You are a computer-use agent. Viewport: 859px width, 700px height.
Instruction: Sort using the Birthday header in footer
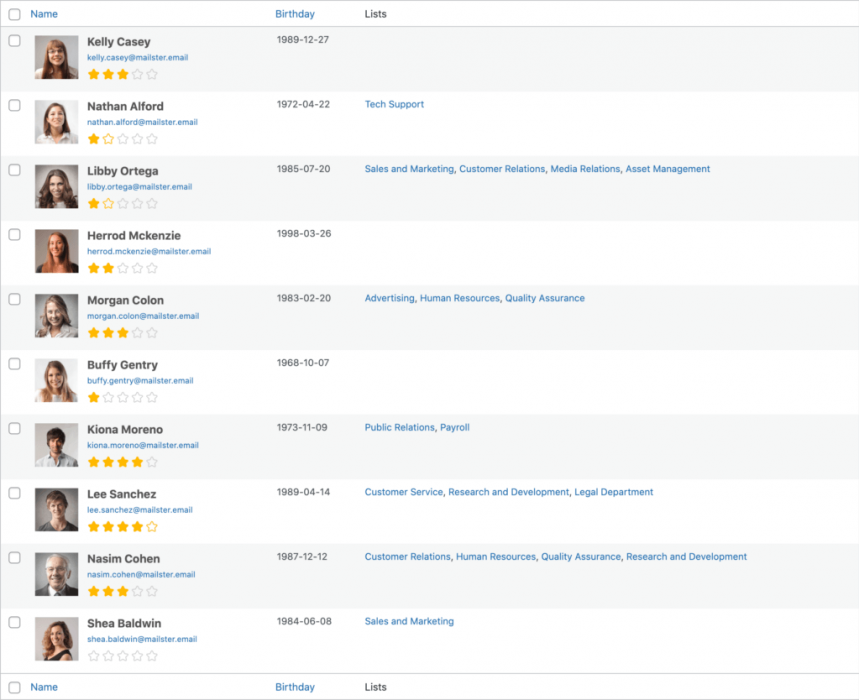295,687
